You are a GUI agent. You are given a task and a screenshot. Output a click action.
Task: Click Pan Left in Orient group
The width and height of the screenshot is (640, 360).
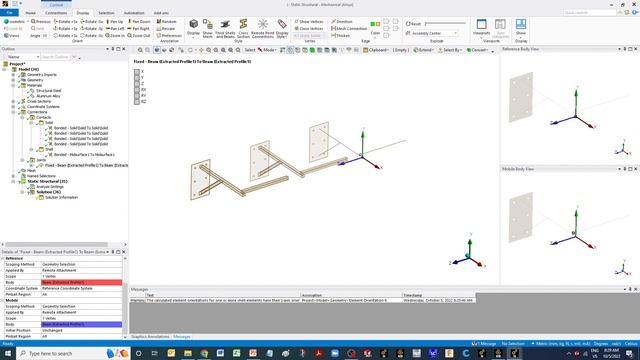click(115, 29)
